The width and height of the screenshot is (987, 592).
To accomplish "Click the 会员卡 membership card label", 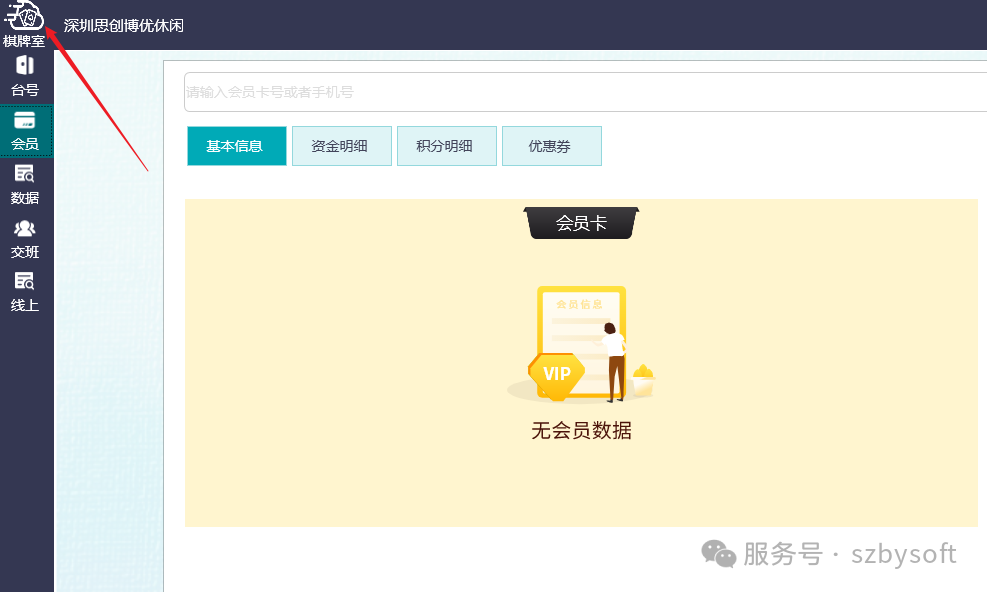I will (x=580, y=221).
